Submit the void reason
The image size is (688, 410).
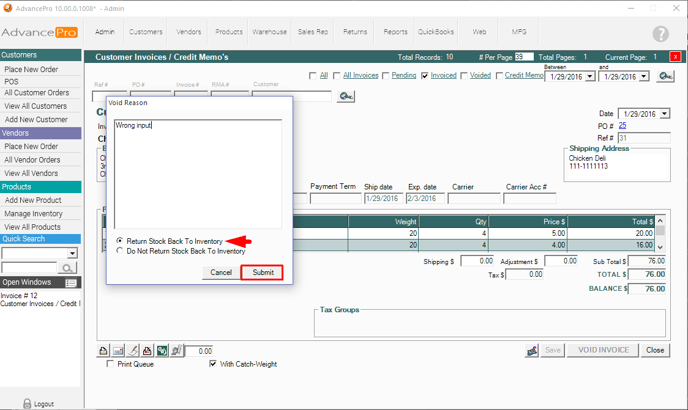coord(262,273)
